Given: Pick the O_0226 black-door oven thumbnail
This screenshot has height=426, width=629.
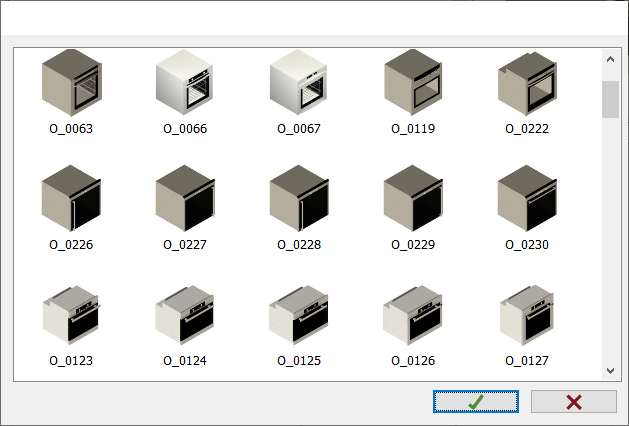Looking at the screenshot, I should click(x=71, y=198).
